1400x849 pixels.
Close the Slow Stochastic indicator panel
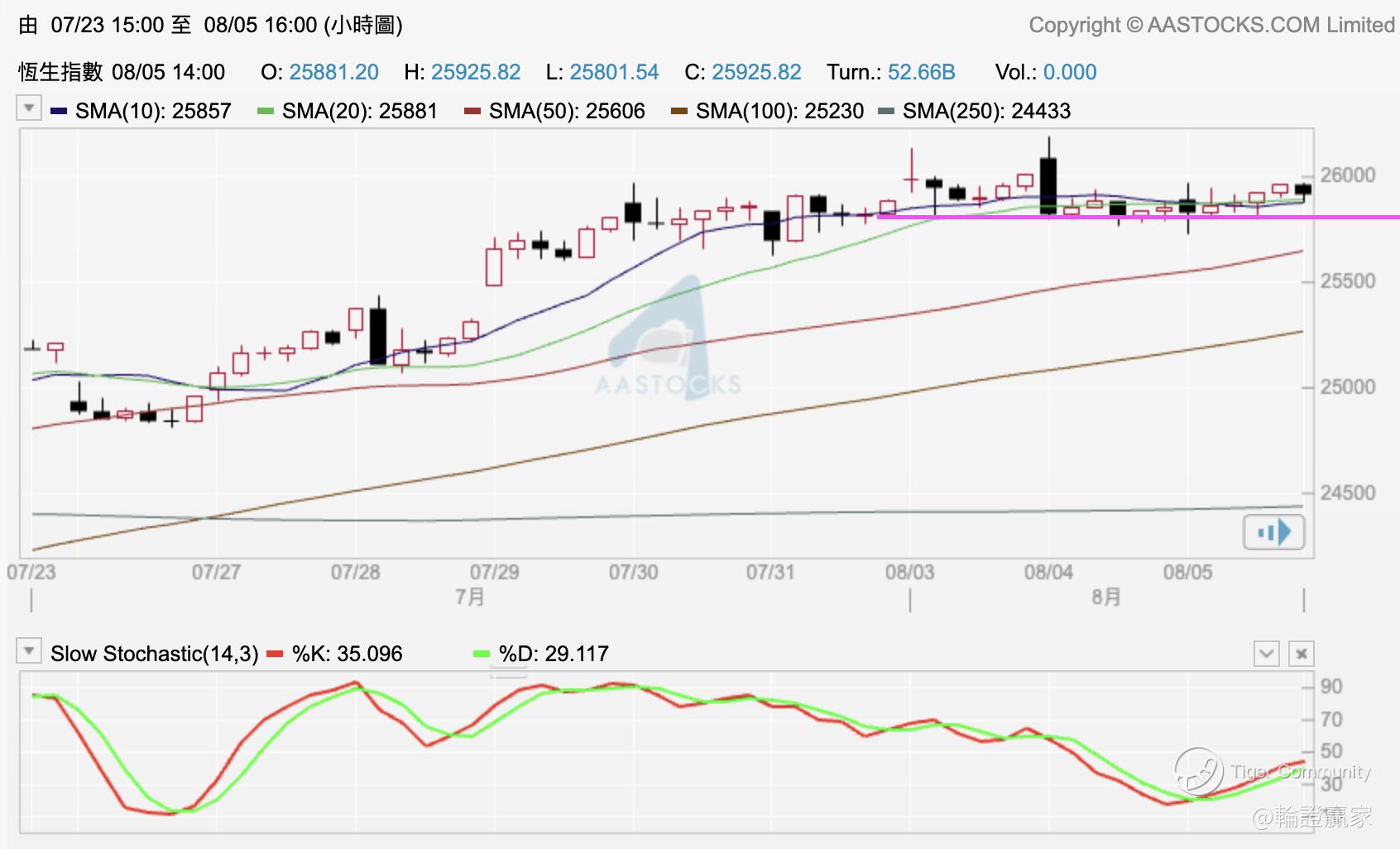[1302, 654]
